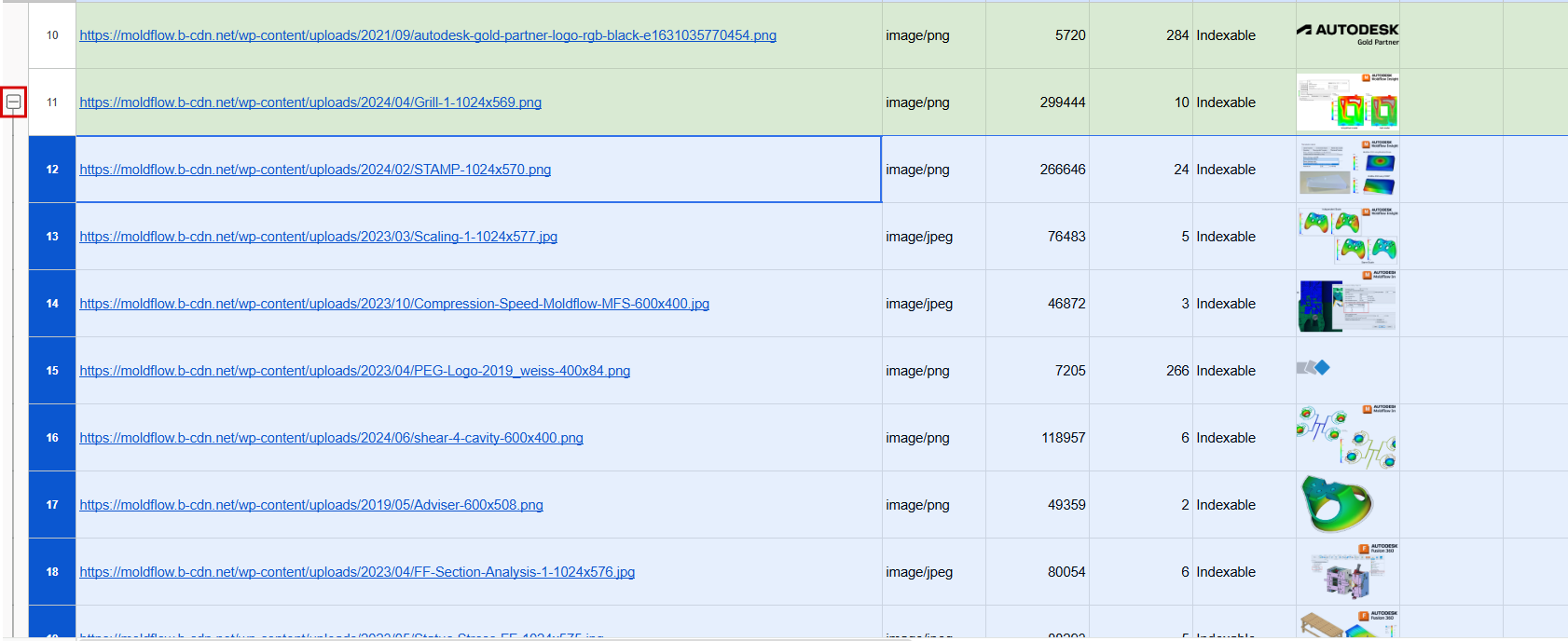This screenshot has width=1568, height=641.
Task: Open the Grill-1-1024x569.png link
Action: 310,102
